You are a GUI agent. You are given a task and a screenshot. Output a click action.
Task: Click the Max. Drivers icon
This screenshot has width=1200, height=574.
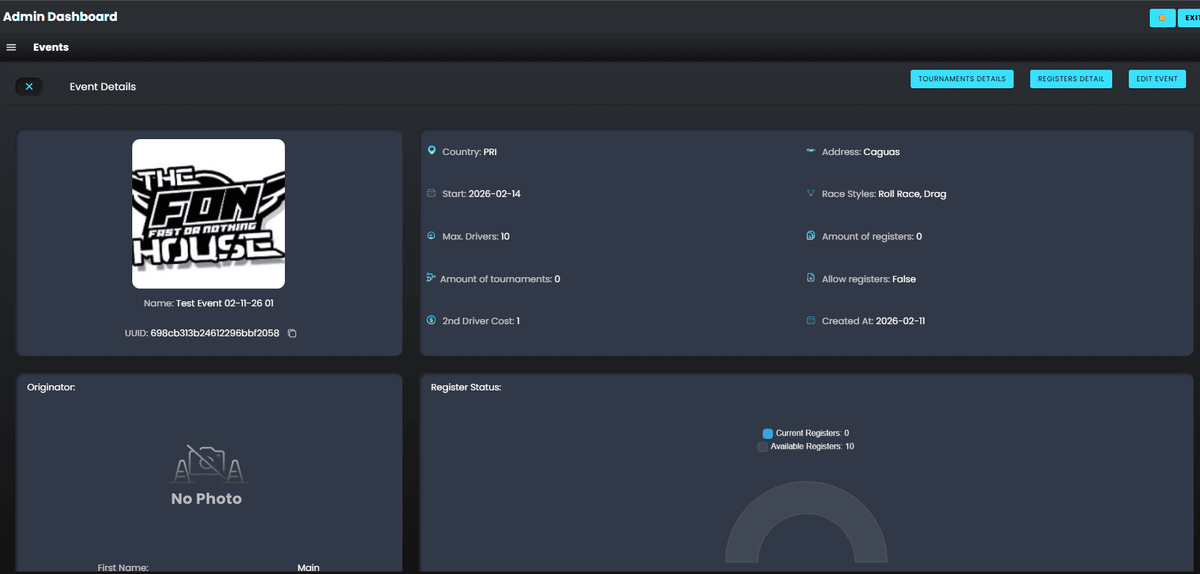(432, 236)
